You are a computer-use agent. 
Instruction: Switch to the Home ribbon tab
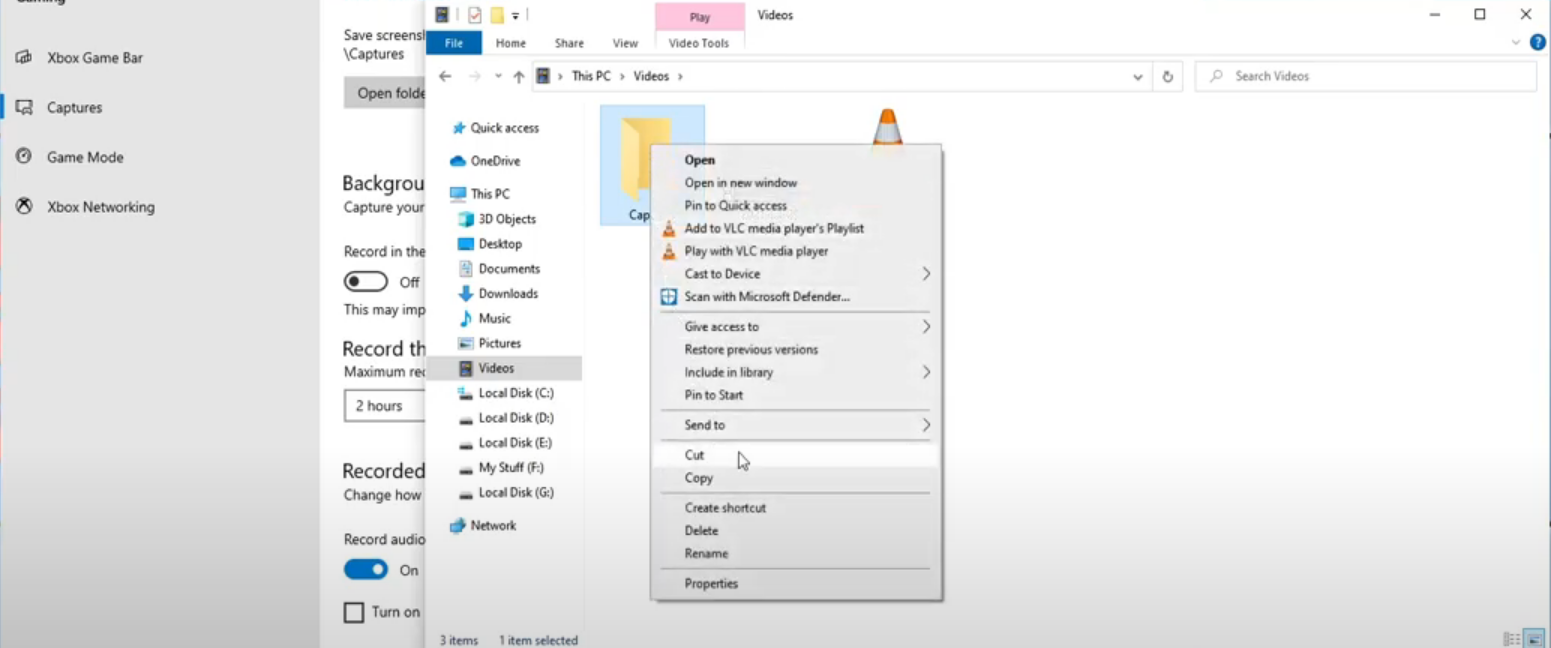click(511, 43)
